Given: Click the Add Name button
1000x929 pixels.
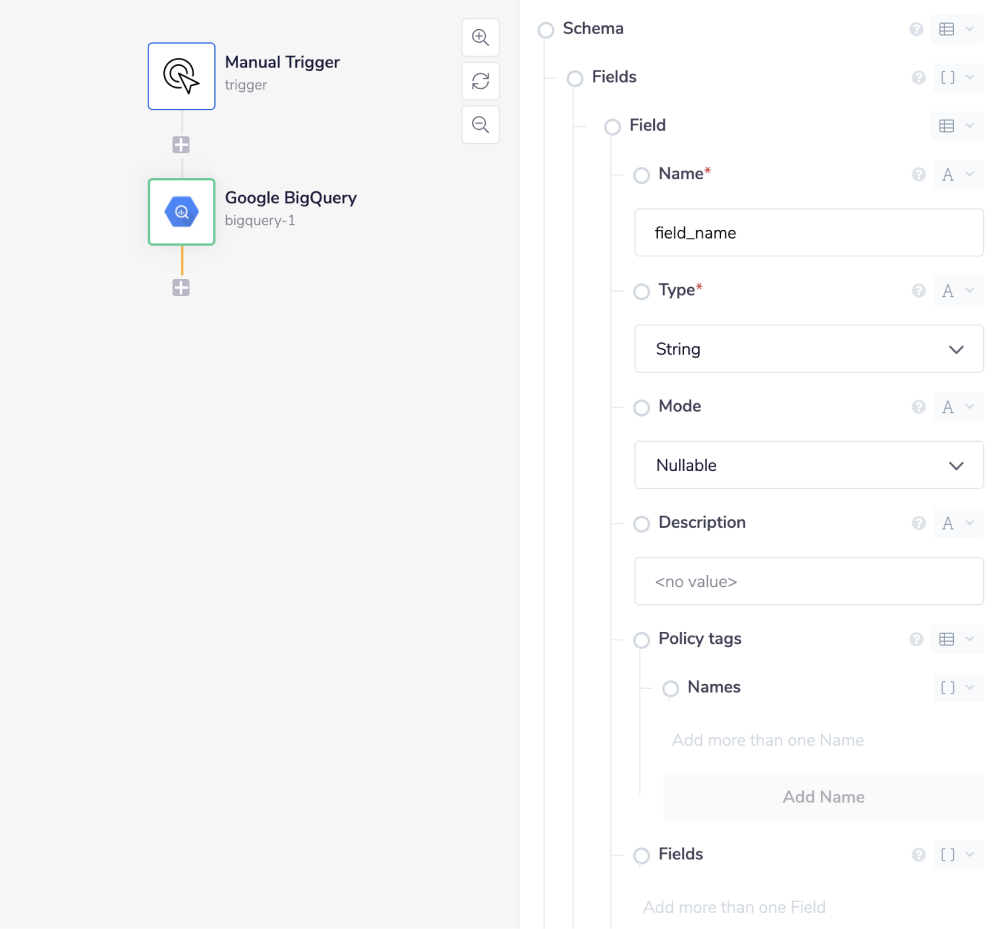Looking at the screenshot, I should (823, 796).
